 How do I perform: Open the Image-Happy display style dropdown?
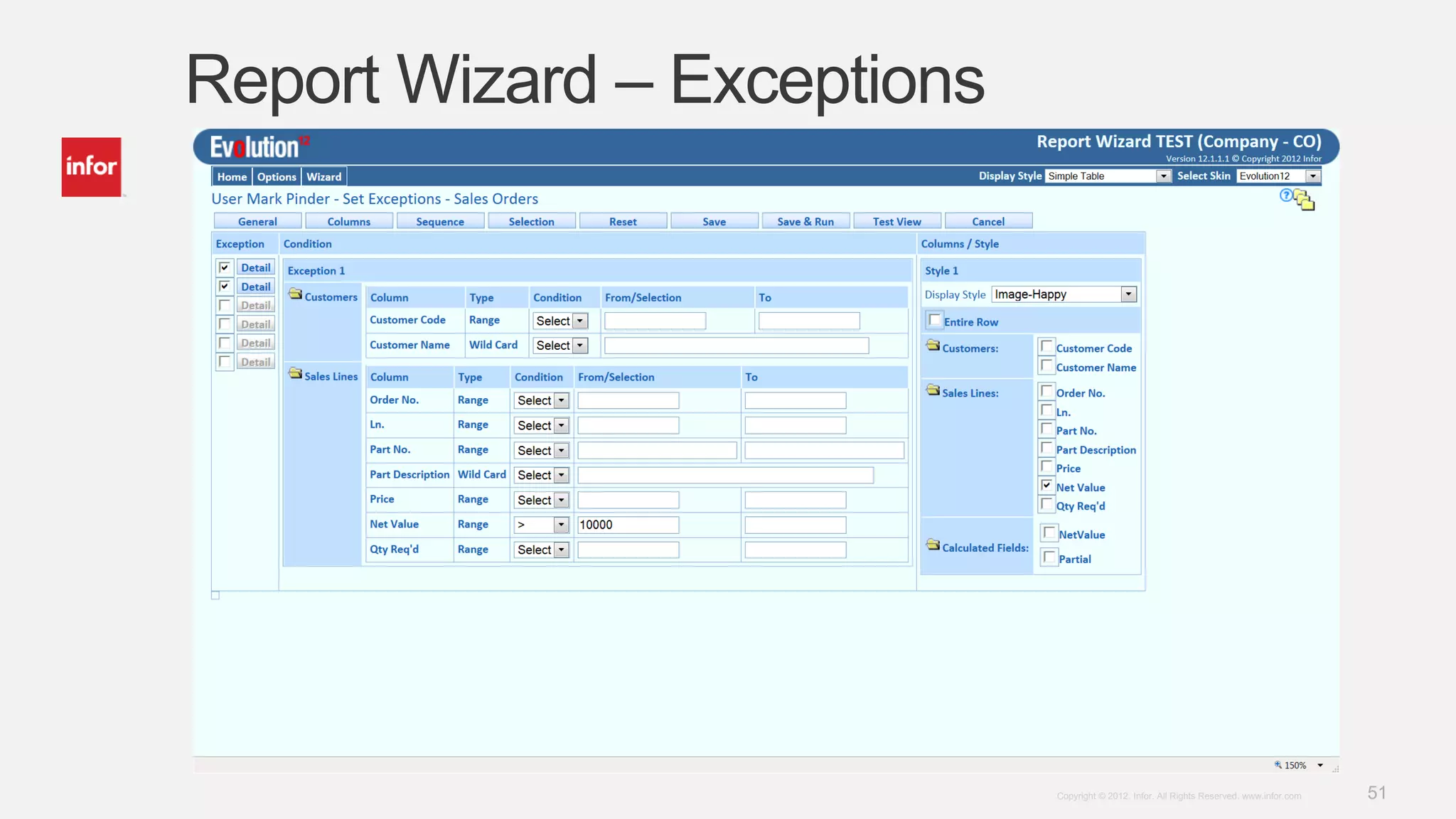tap(1064, 294)
